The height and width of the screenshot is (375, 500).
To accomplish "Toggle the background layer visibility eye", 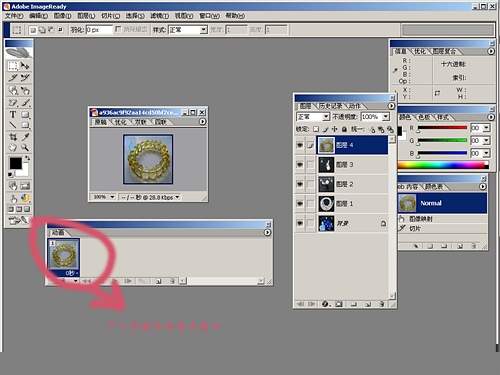I will [300, 223].
